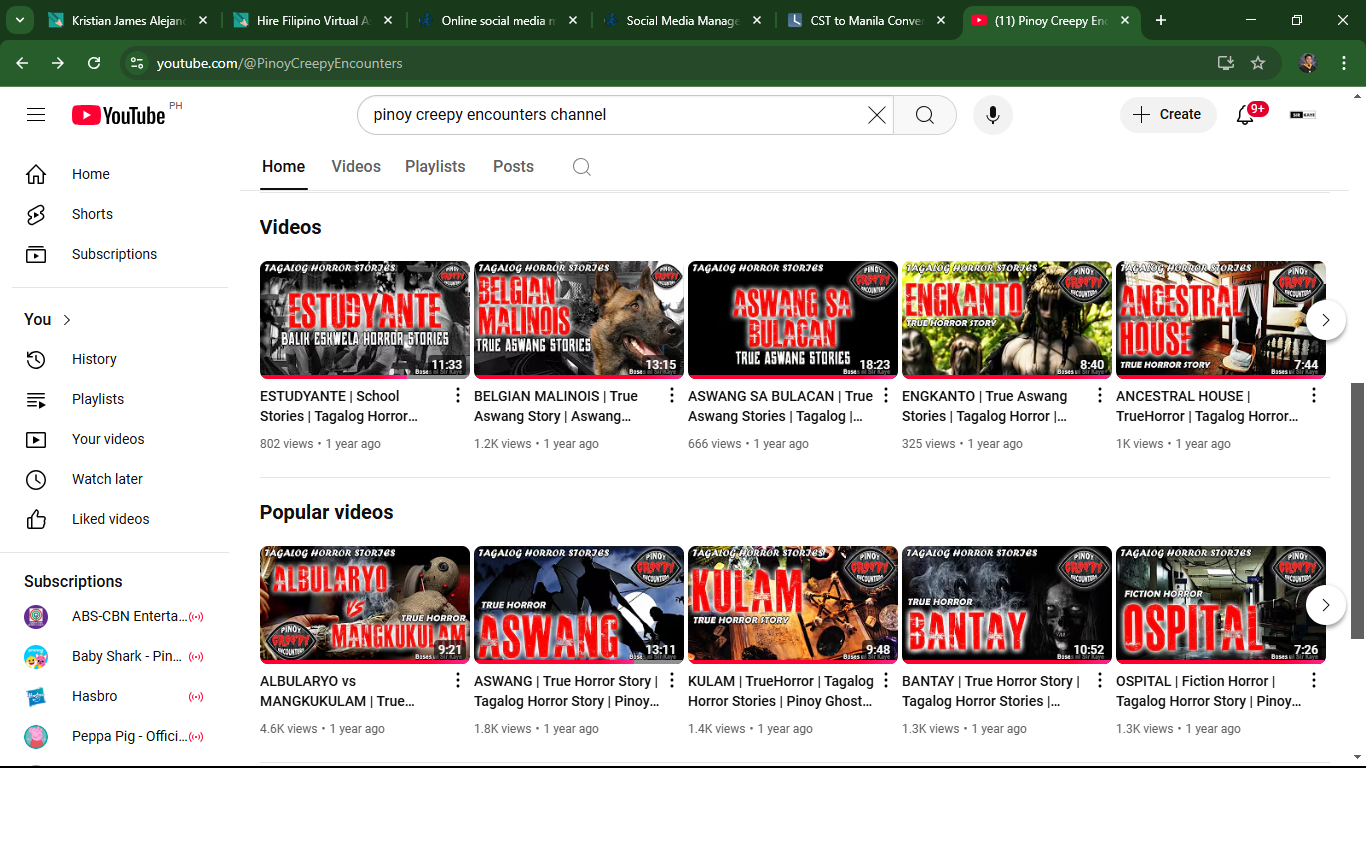
Task: Click the browser address bar URL
Action: (x=280, y=63)
